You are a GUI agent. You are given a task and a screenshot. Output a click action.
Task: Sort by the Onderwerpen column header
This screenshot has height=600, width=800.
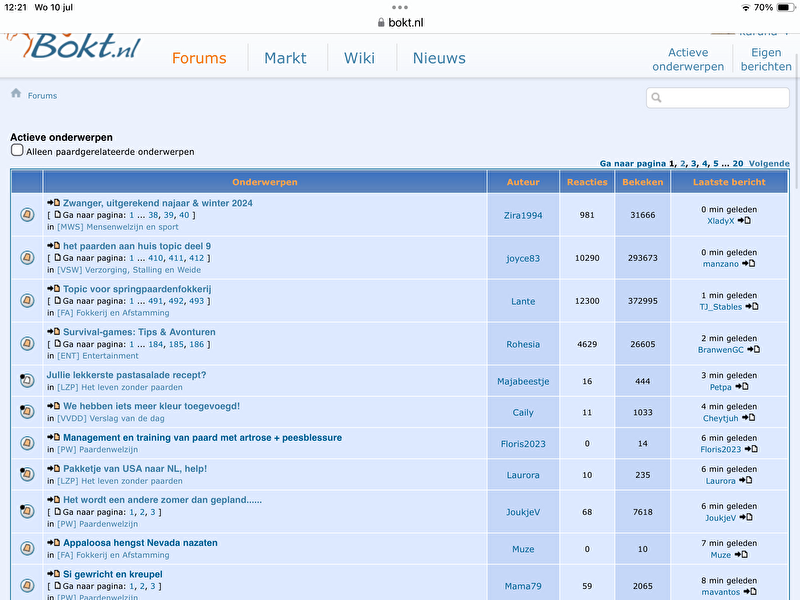point(264,182)
